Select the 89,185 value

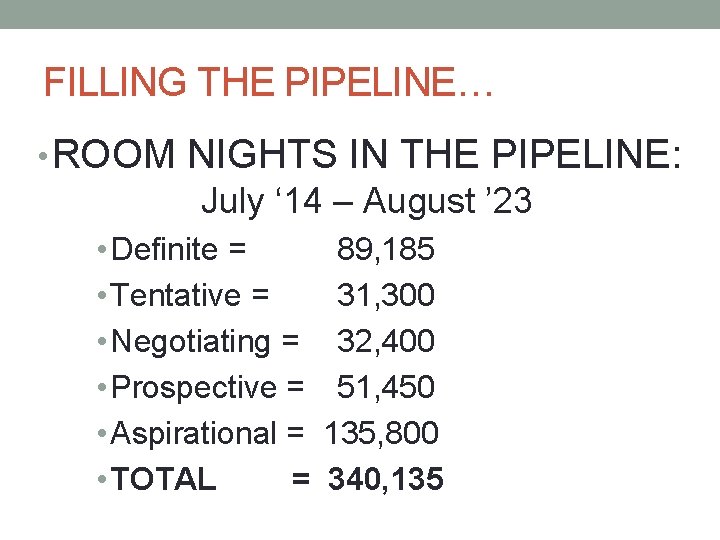point(385,249)
